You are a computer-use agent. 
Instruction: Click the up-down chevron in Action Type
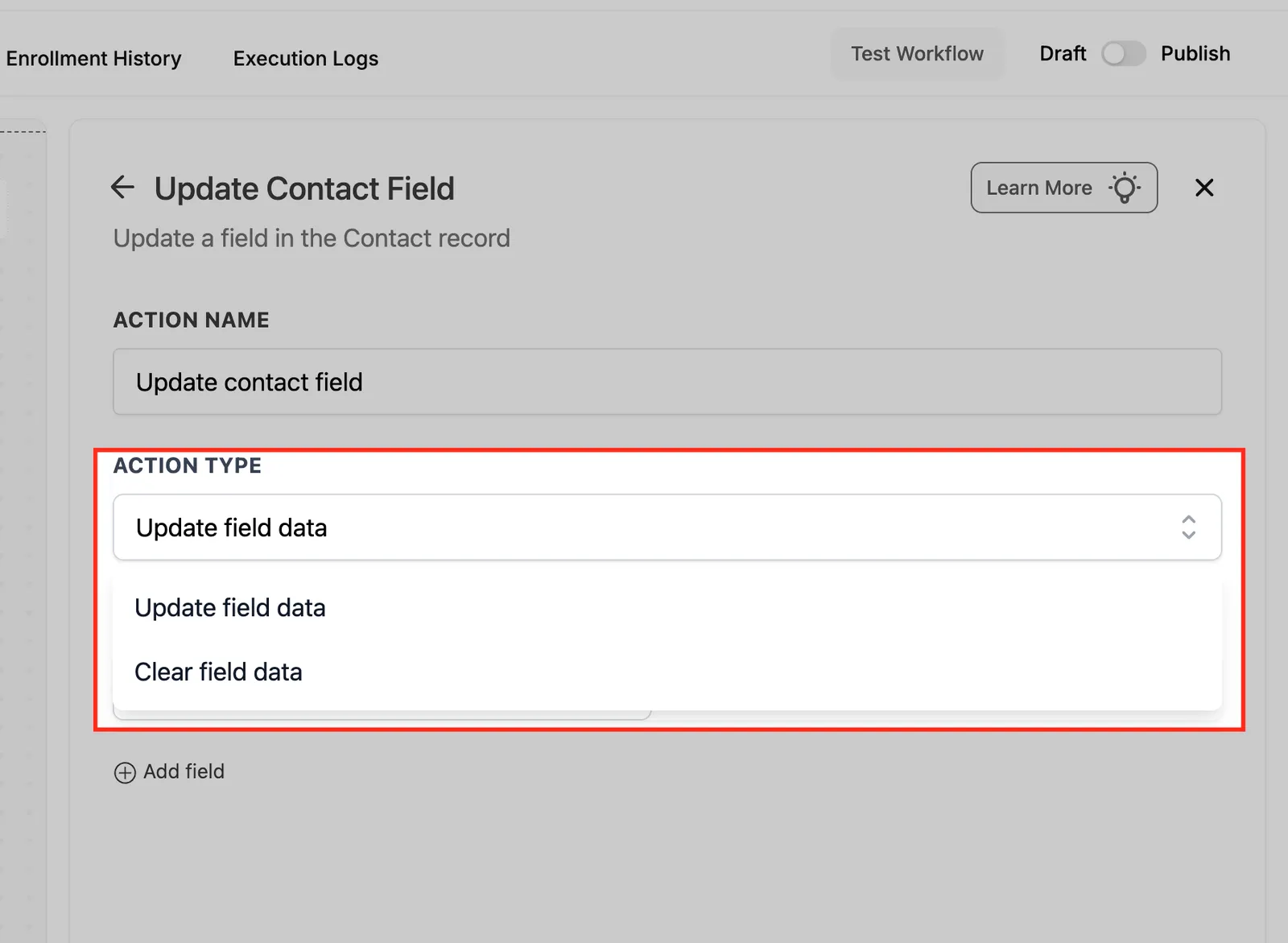(1188, 527)
